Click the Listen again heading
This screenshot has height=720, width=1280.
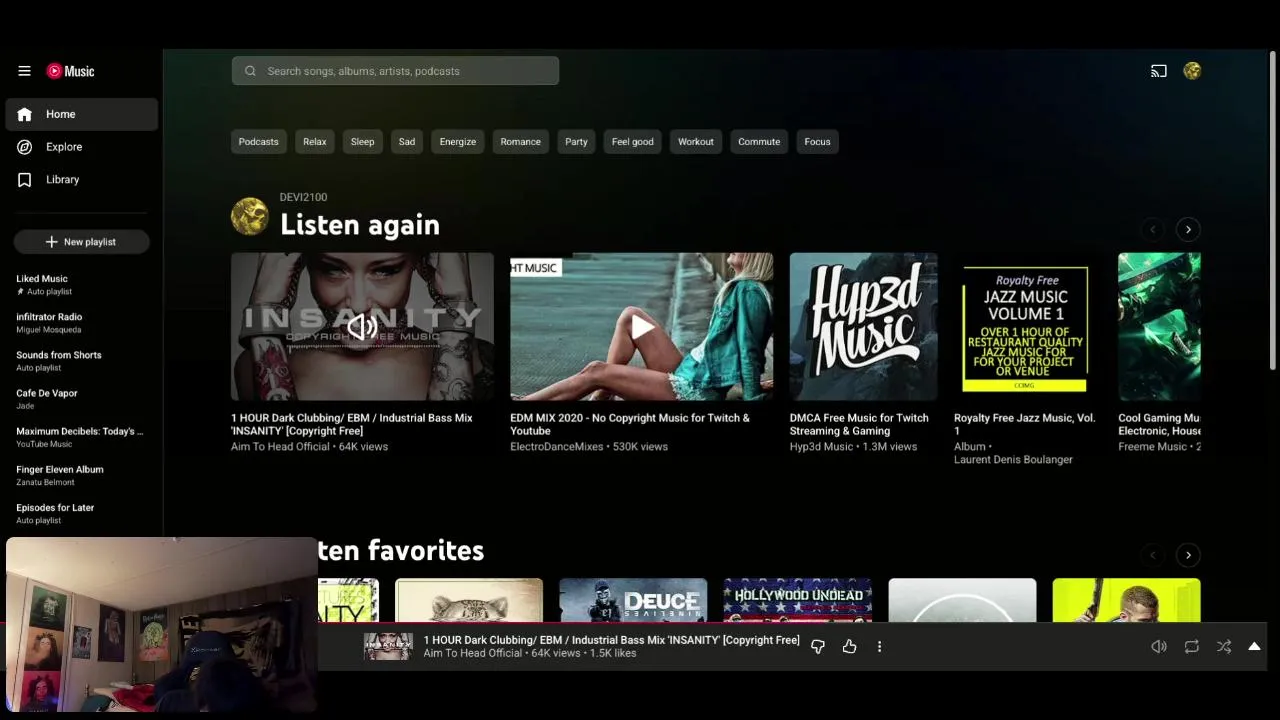coord(360,225)
